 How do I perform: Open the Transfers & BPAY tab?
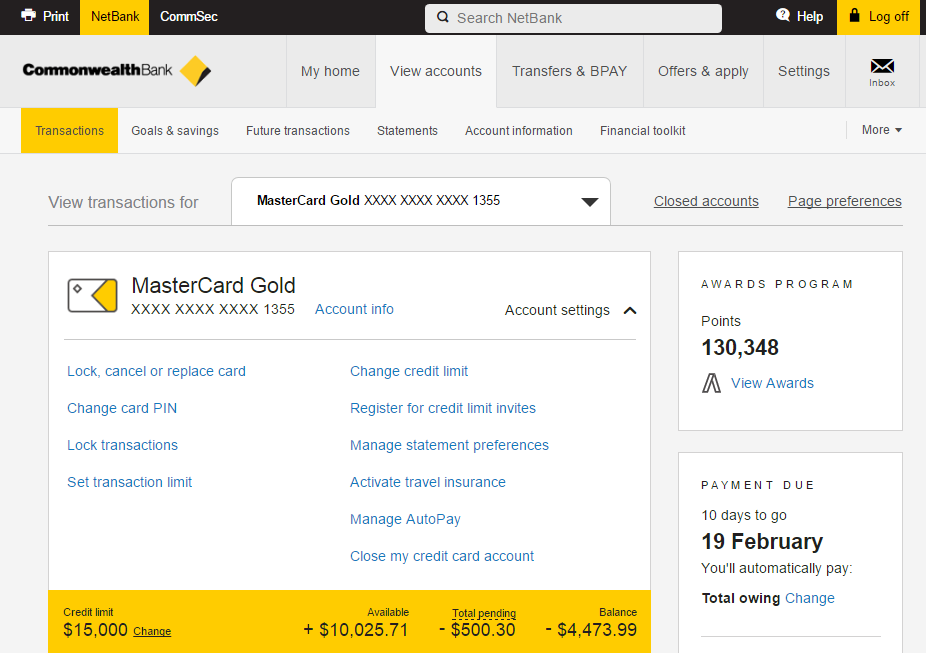[569, 71]
